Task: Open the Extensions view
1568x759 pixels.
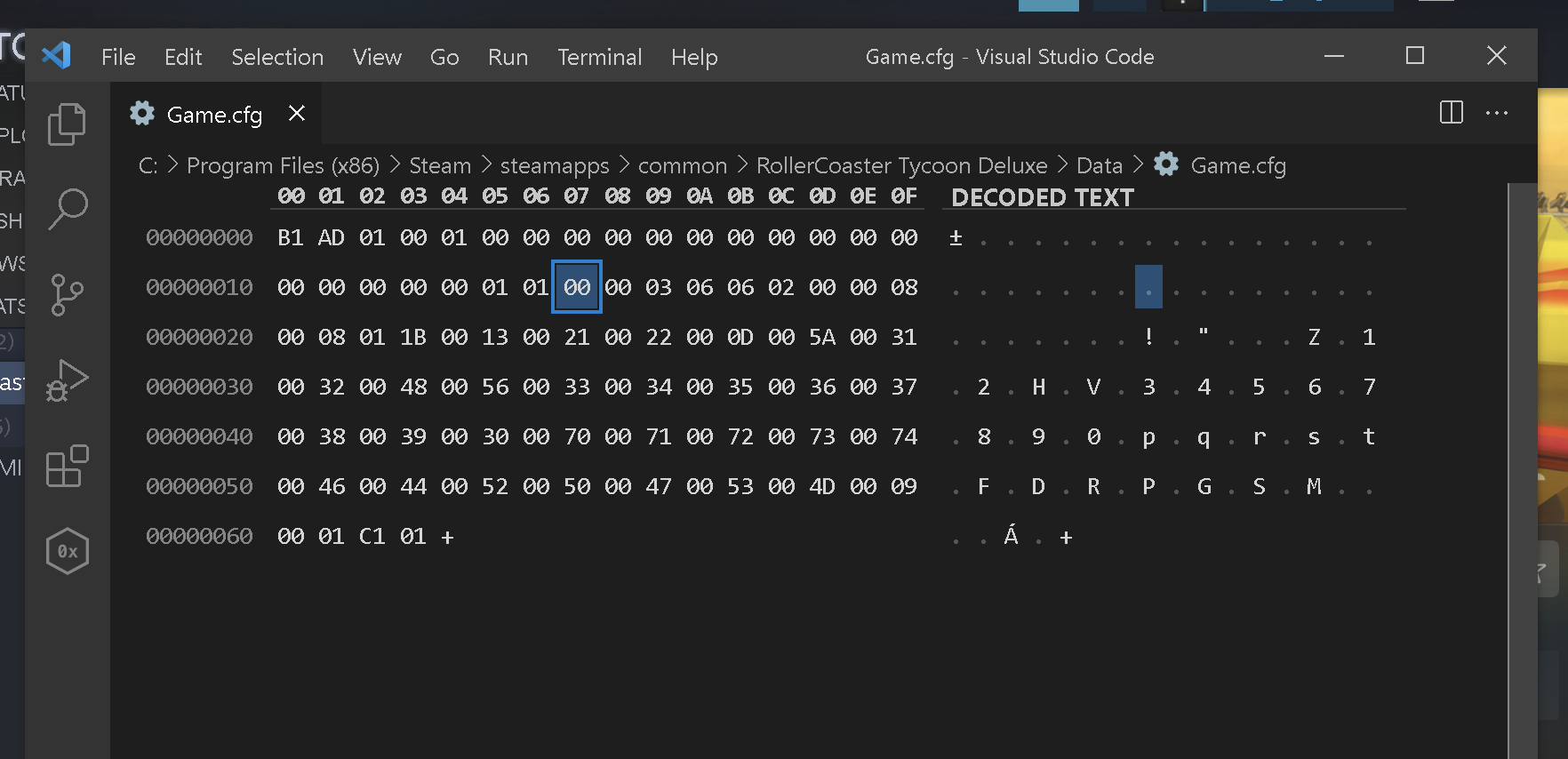Action: [67, 466]
